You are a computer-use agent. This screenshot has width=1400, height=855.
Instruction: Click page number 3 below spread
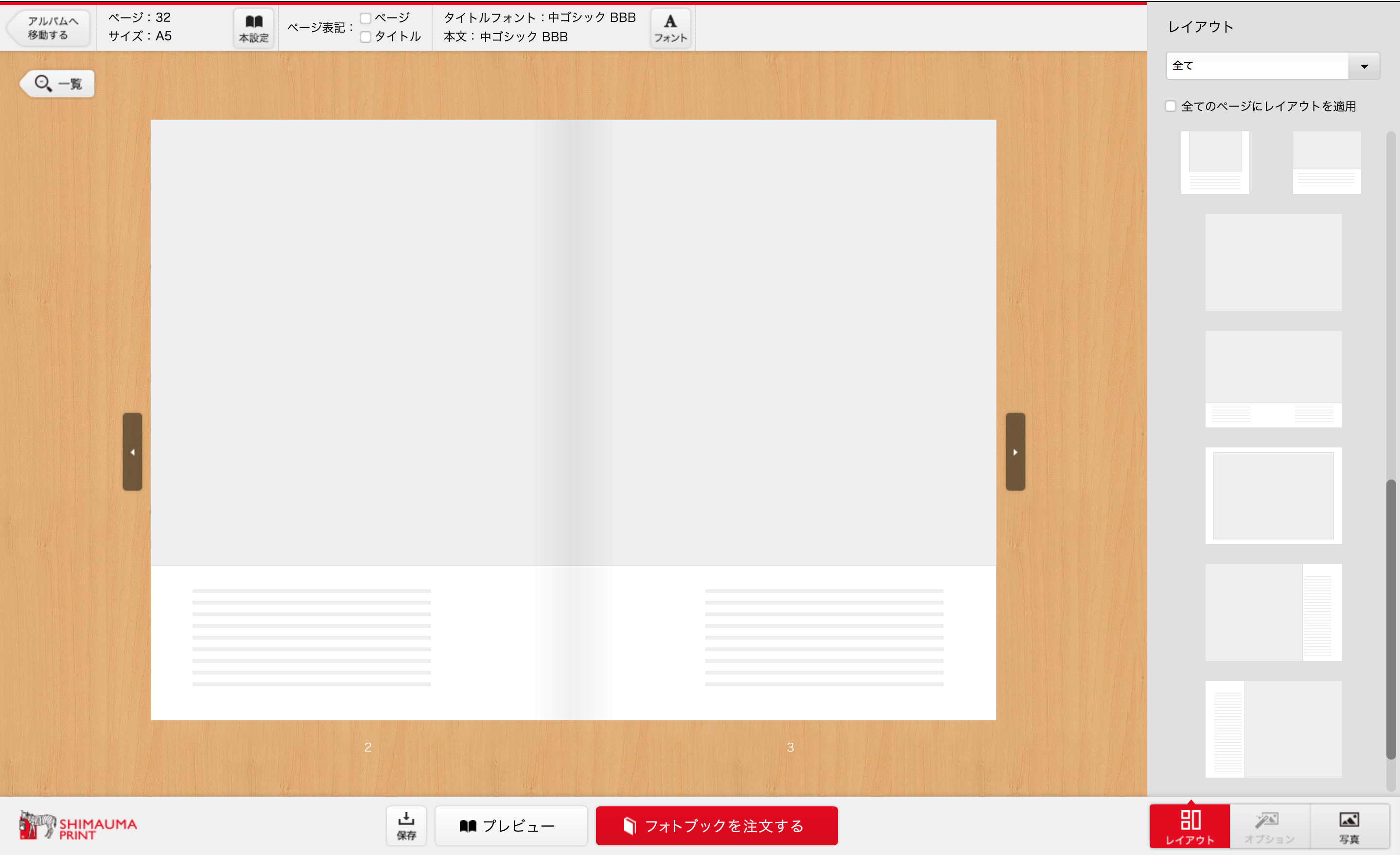790,747
